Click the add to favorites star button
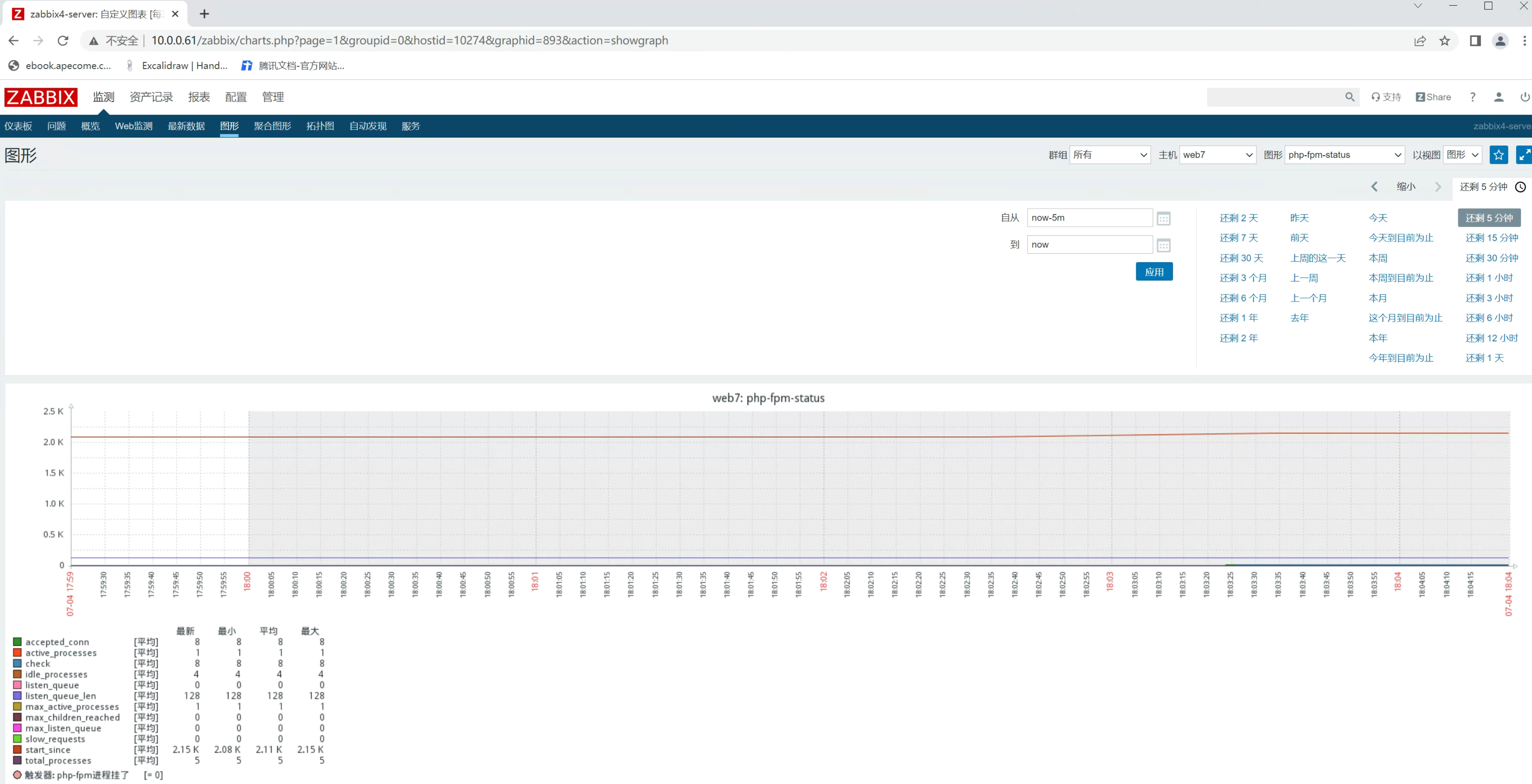The image size is (1532, 784). (1498, 155)
